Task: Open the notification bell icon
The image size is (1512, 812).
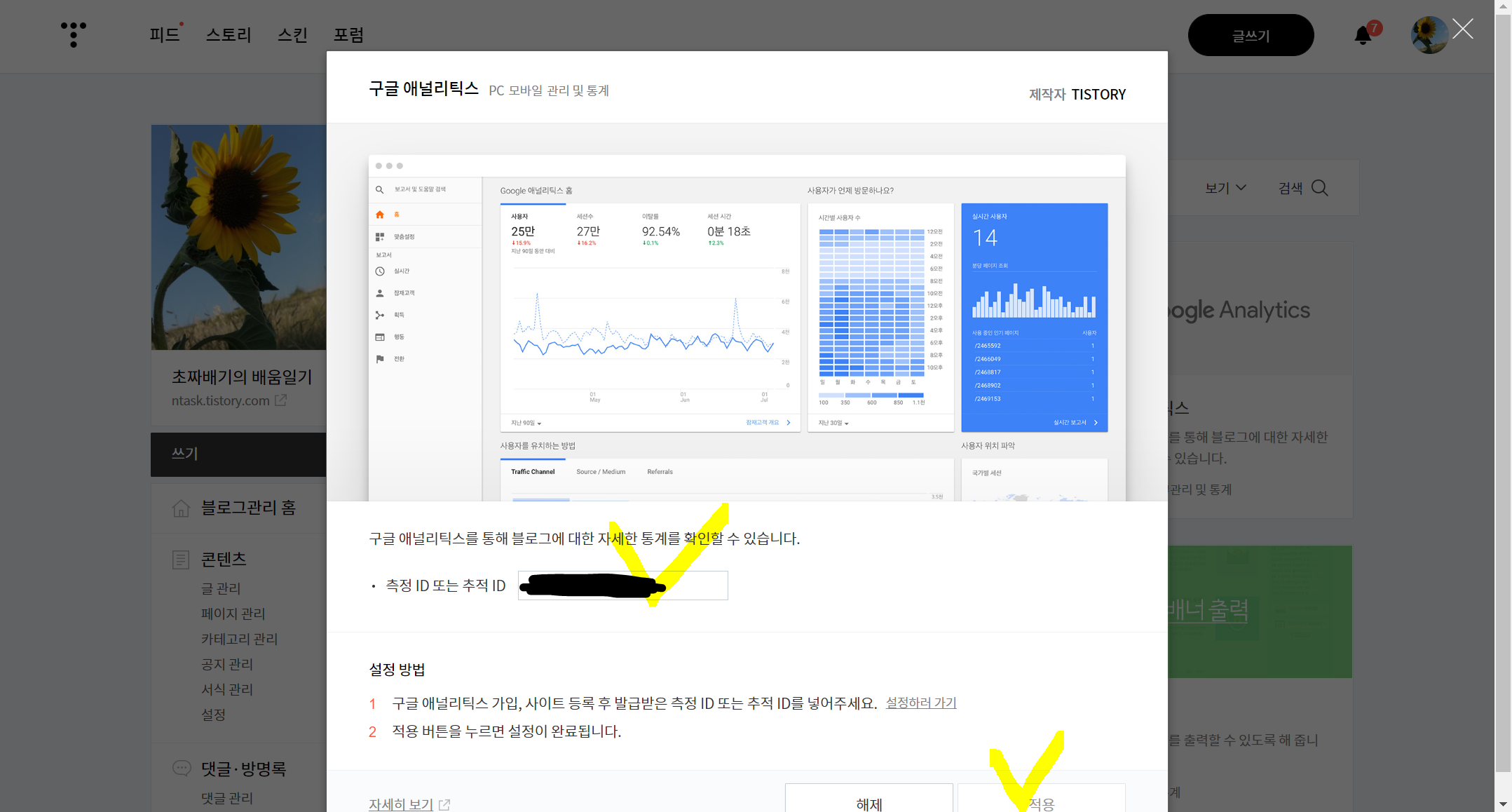Action: tap(1363, 35)
